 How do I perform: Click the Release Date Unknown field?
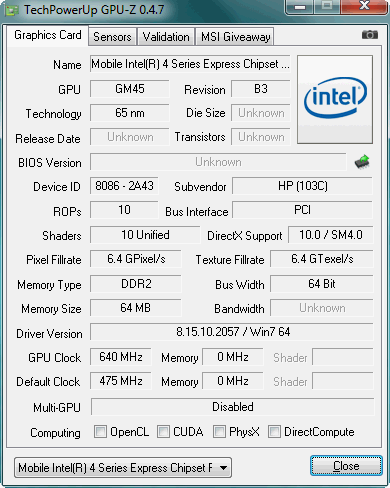pyautogui.click(x=130, y=137)
